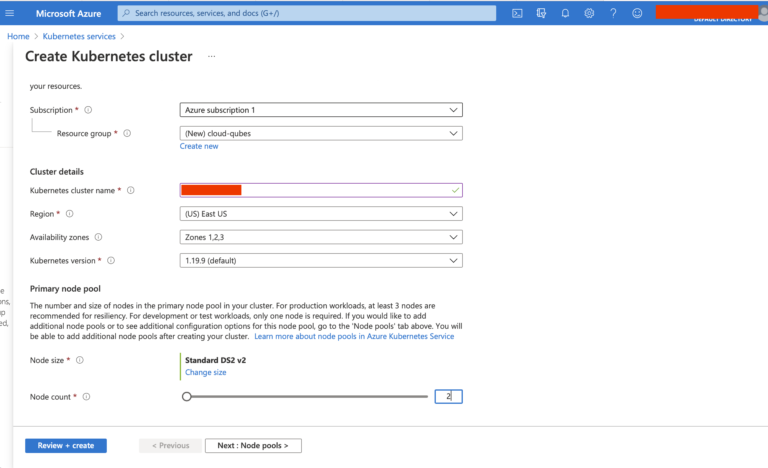768x468 pixels.
Task: Click the Previous button
Action: [x=170, y=445]
